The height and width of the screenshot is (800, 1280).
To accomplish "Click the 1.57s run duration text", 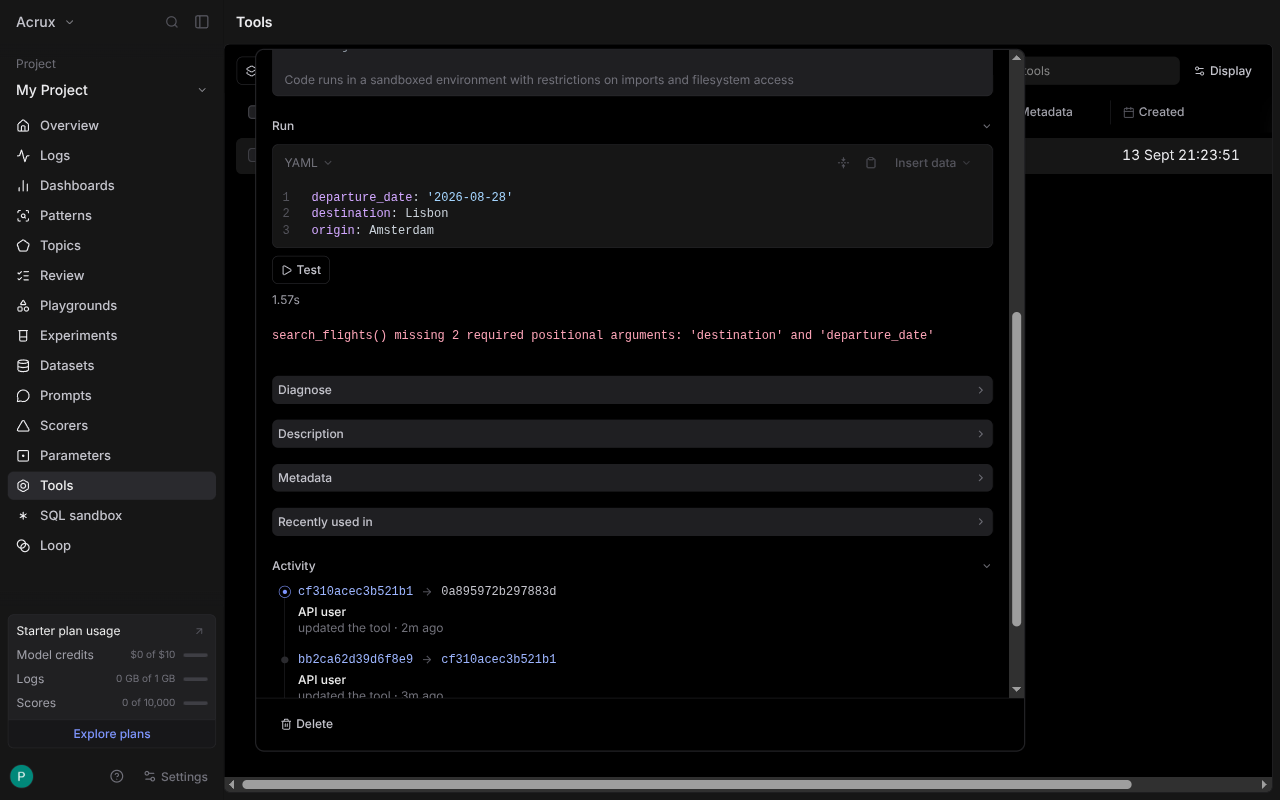I will 286,300.
